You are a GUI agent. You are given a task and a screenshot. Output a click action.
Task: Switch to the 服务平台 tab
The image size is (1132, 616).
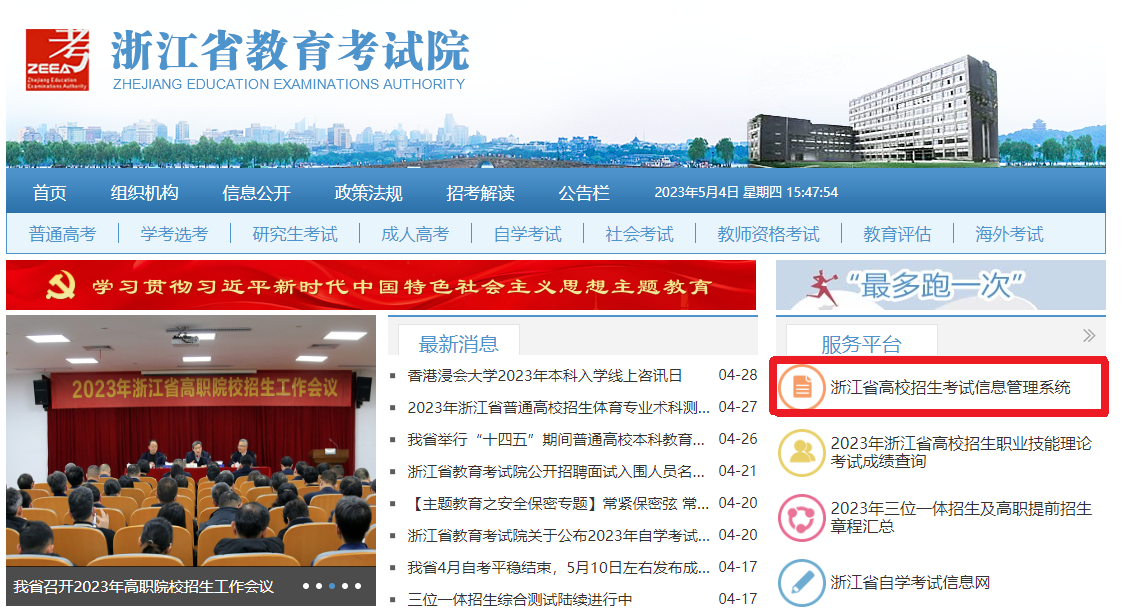861,344
